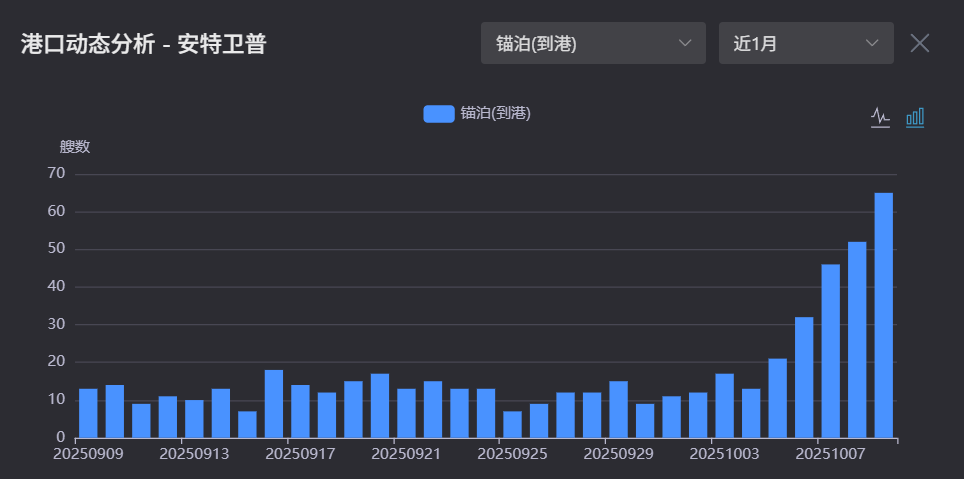This screenshot has height=479, width=964.
Task: Click the 港口动态分析 - 安特卫普 title
Action: point(143,44)
